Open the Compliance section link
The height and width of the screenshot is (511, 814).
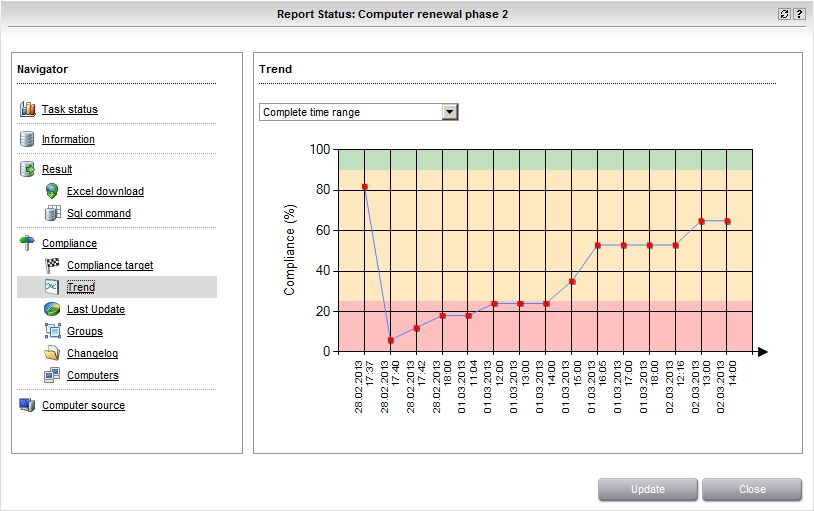(69, 243)
